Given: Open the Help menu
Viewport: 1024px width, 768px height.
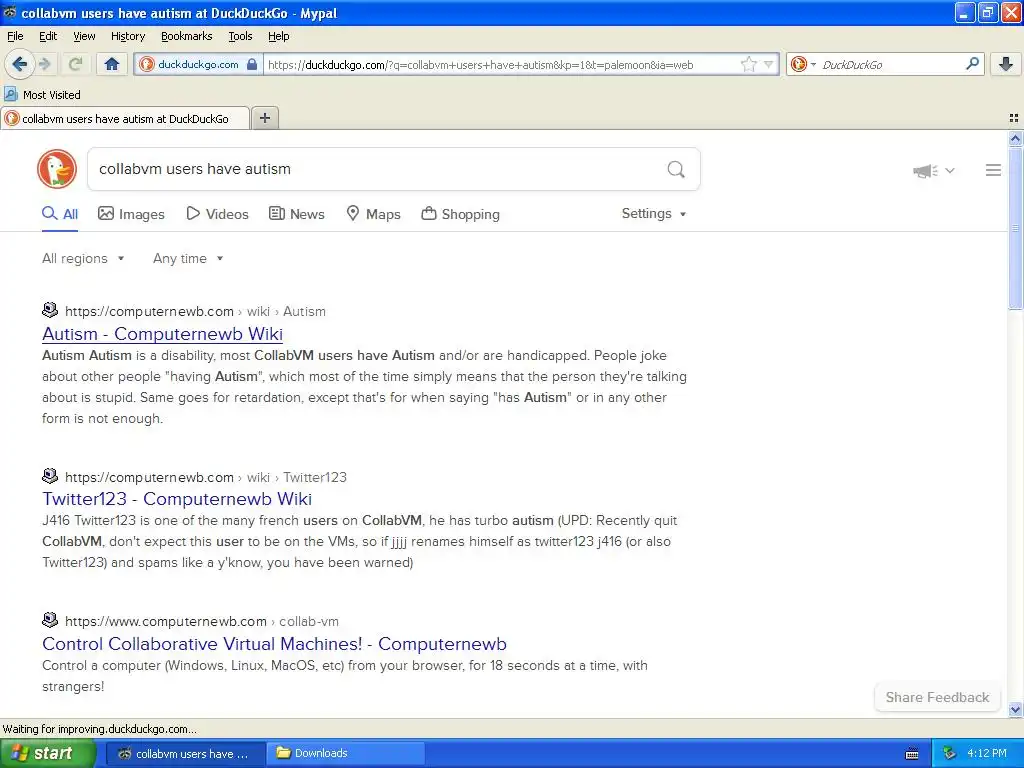Looking at the screenshot, I should click(x=279, y=37).
